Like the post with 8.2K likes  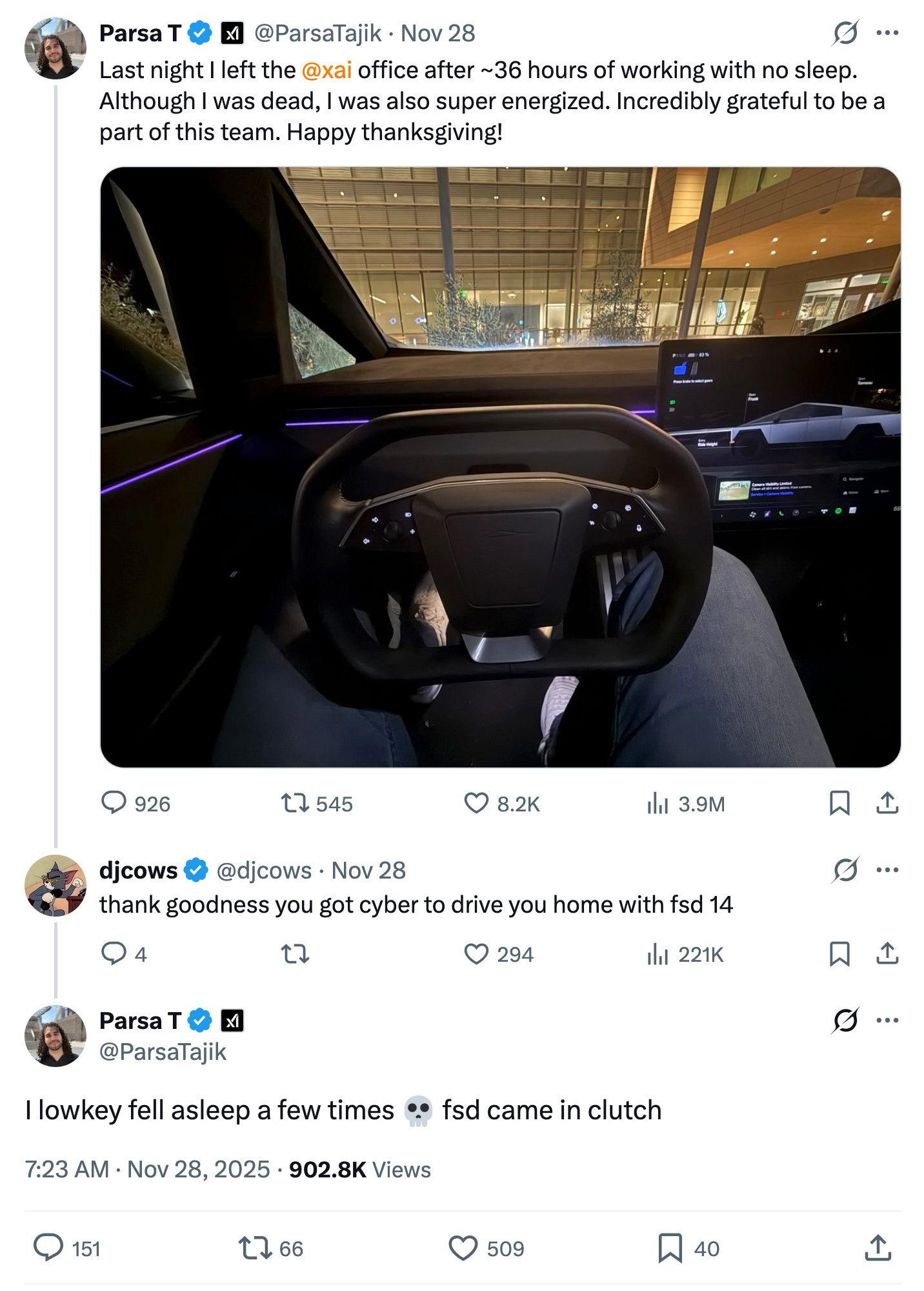pyautogui.click(x=476, y=803)
